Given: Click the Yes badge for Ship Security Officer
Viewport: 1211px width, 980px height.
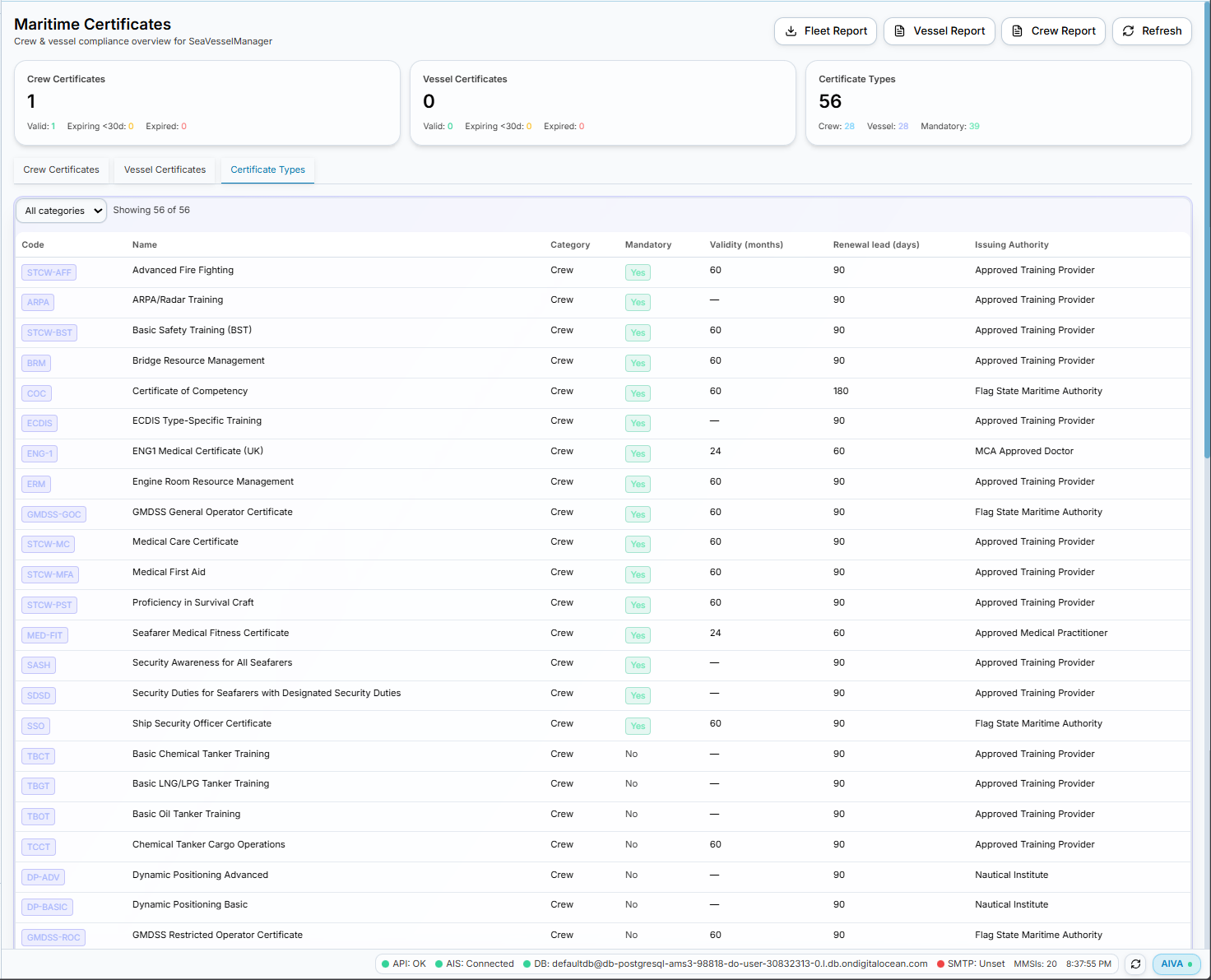Looking at the screenshot, I should click(638, 726).
